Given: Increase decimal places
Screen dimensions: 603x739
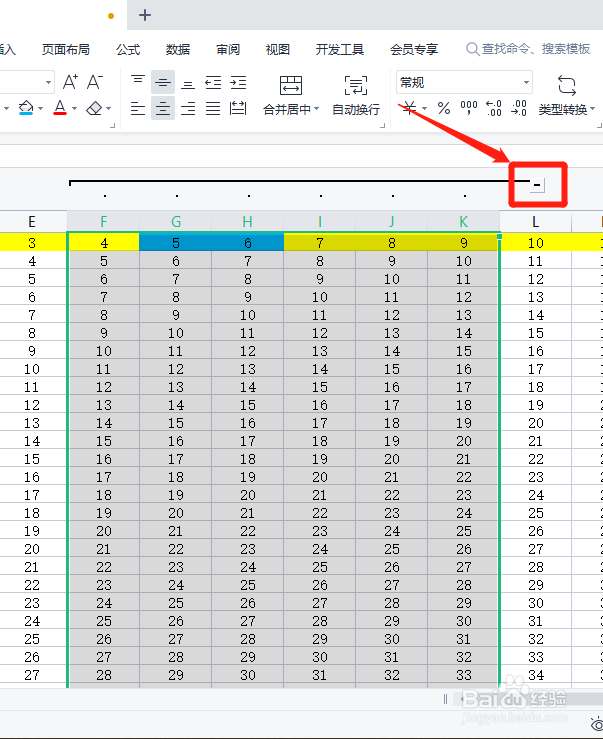Looking at the screenshot, I should pyautogui.click(x=494, y=108).
